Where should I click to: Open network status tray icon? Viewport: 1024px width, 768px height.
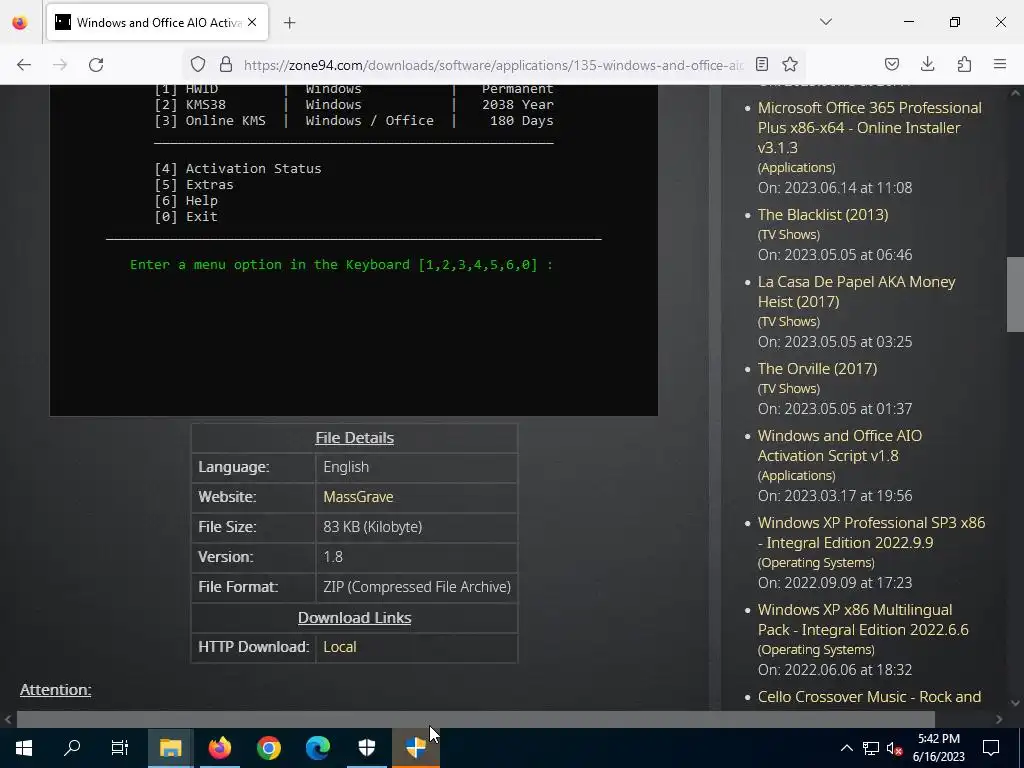point(871,748)
